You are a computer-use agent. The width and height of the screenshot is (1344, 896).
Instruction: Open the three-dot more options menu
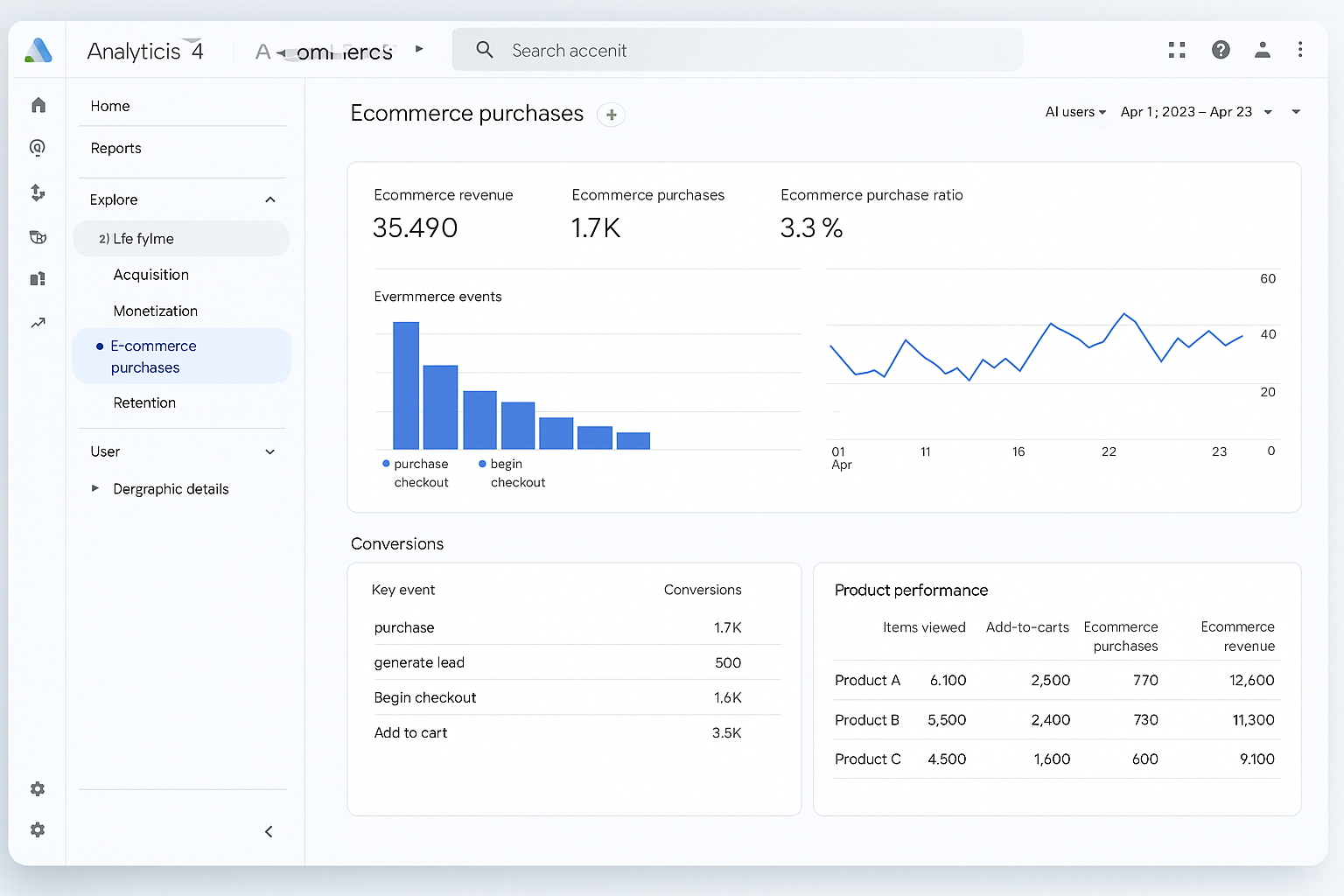coord(1300,50)
